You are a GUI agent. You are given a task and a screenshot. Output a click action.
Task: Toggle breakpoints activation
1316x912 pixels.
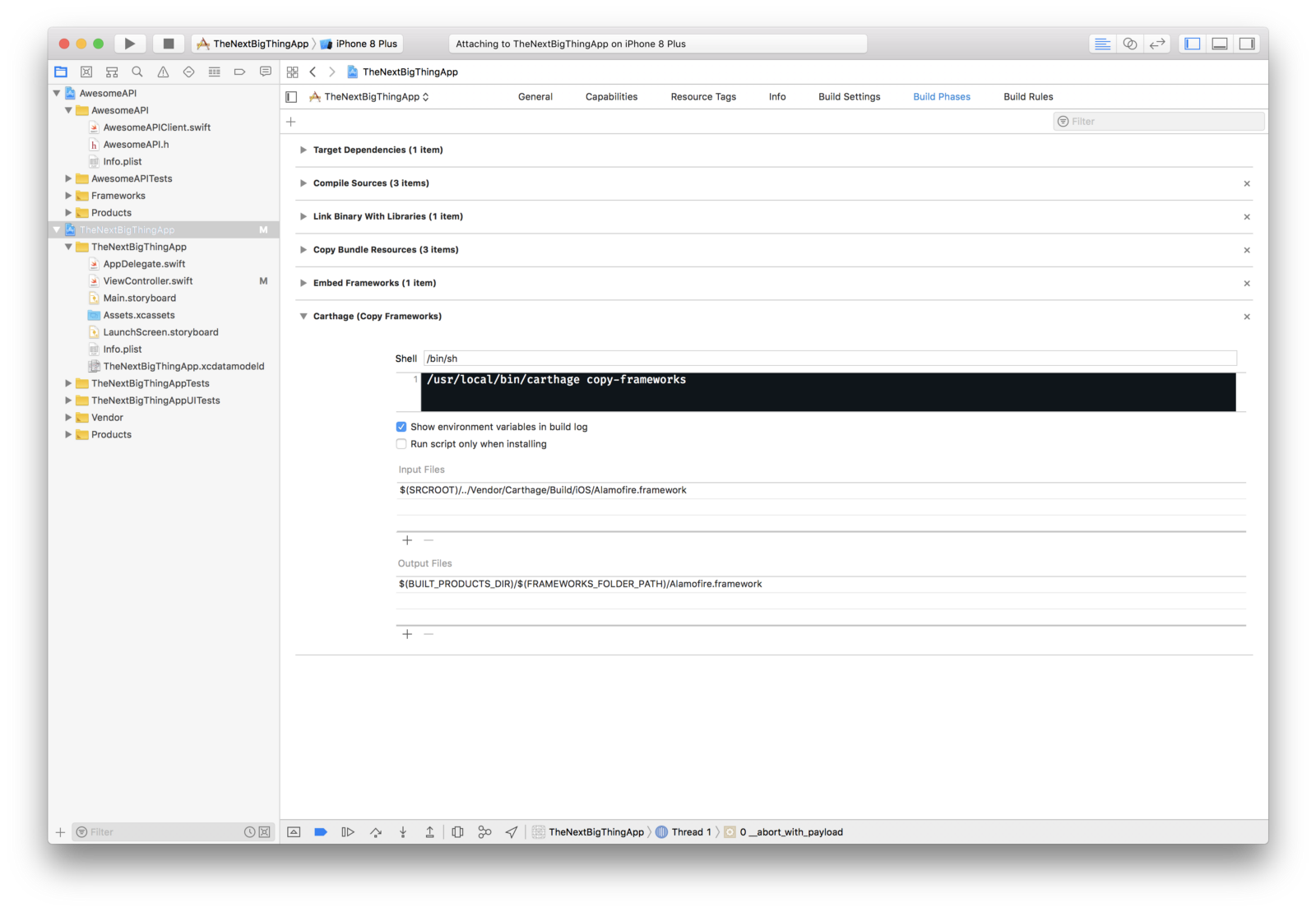click(x=321, y=832)
